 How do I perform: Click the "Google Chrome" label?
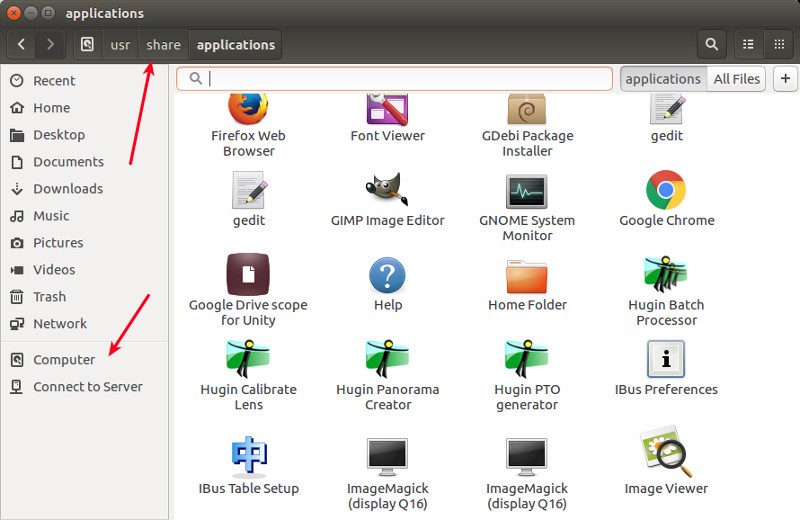coord(666,220)
